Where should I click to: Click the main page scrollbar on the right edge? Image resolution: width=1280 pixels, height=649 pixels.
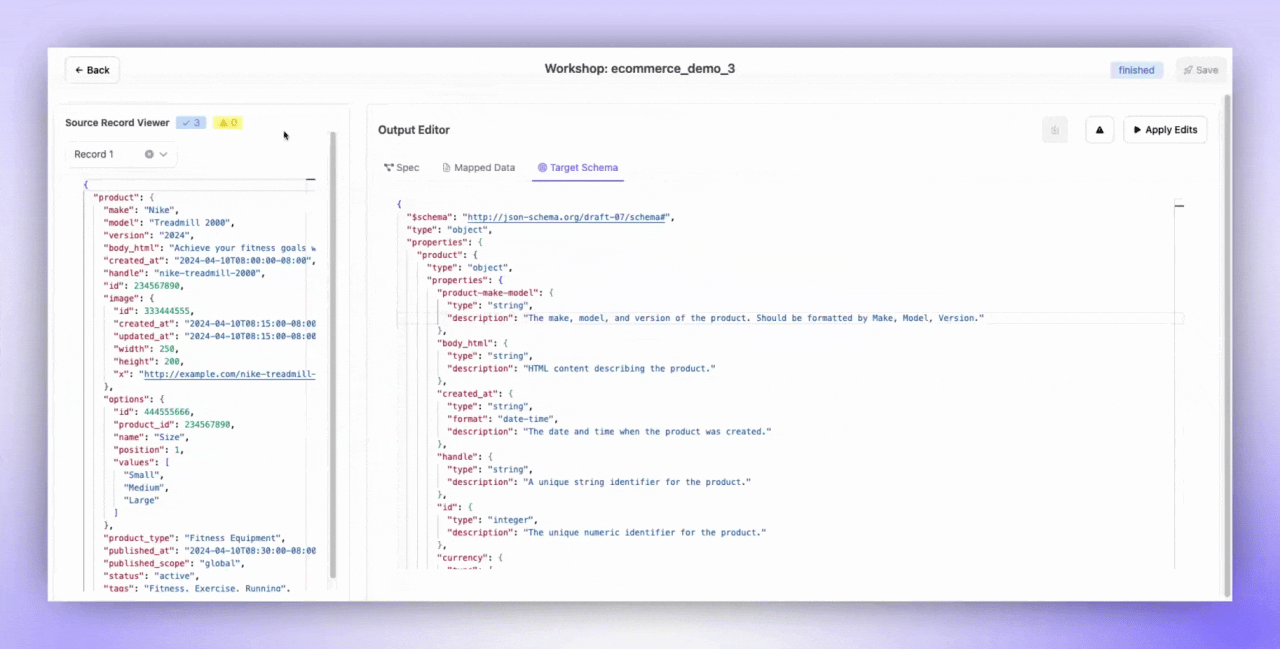(1227, 340)
